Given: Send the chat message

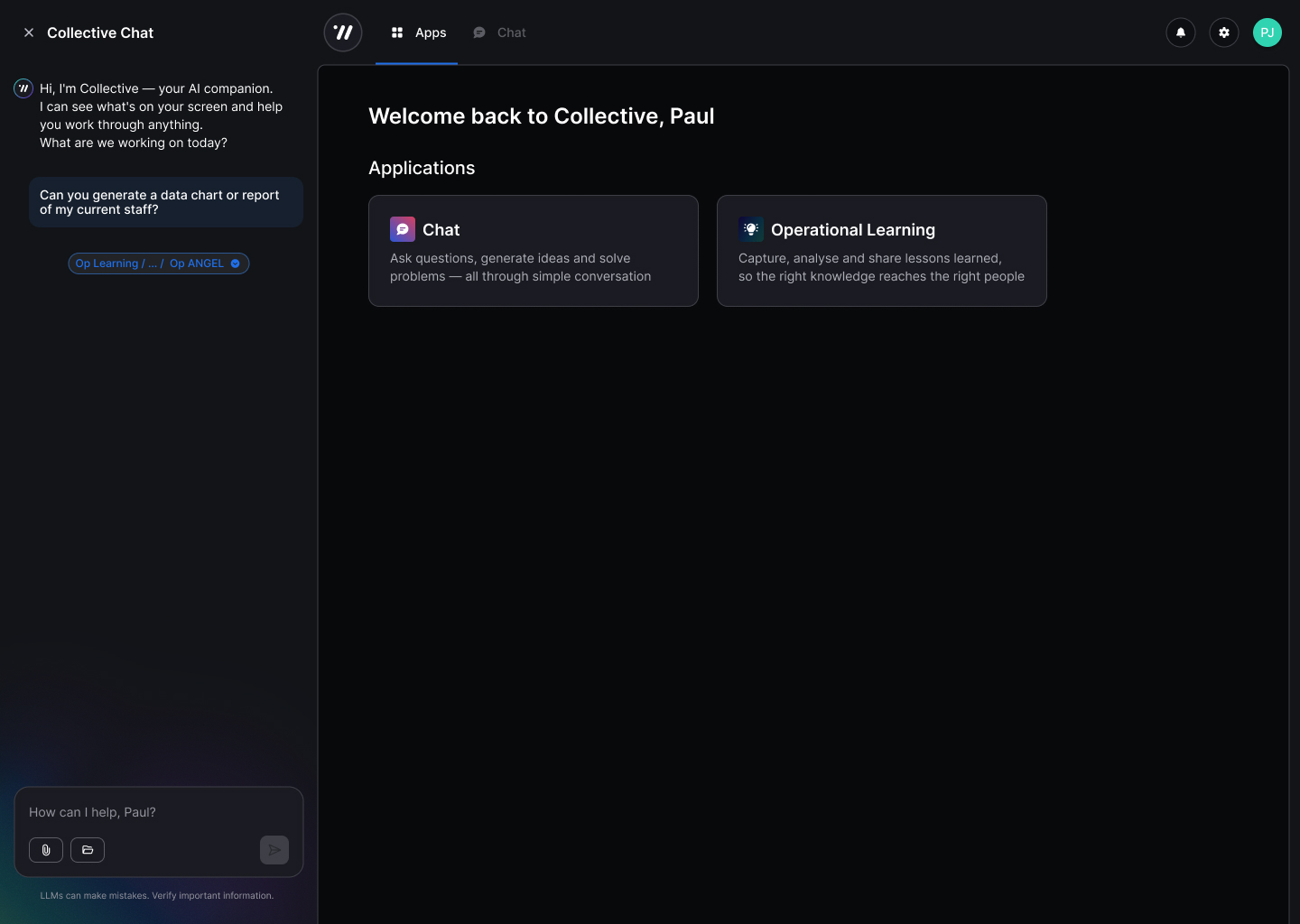Looking at the screenshot, I should click(x=274, y=850).
